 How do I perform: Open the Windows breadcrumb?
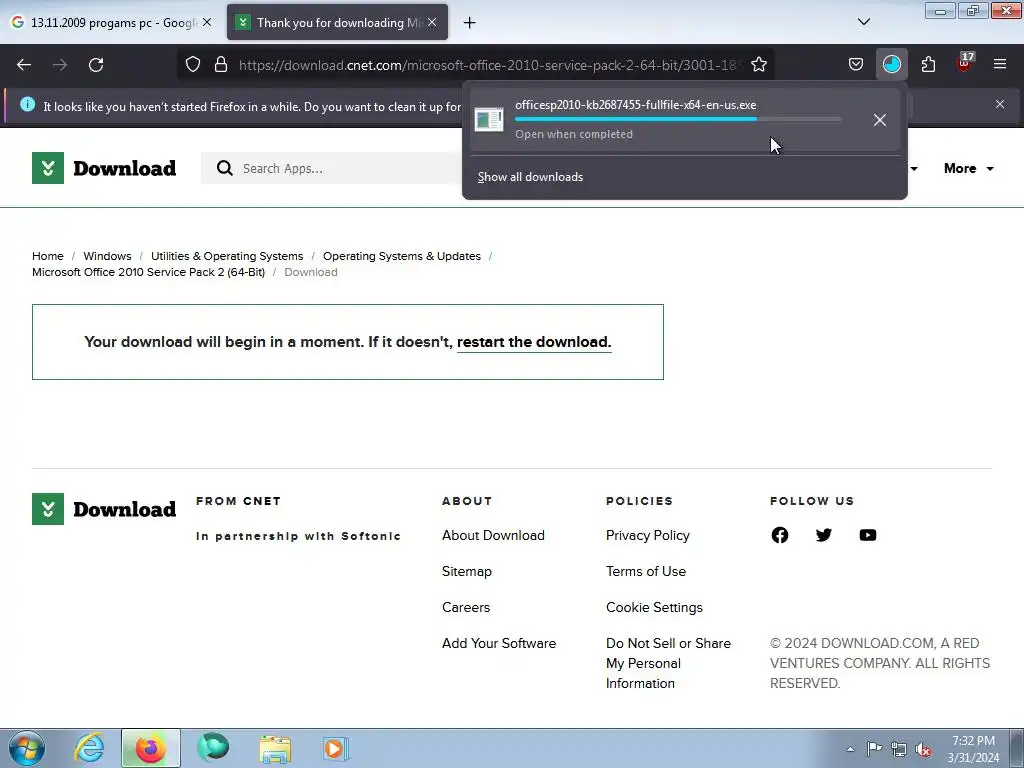107,256
